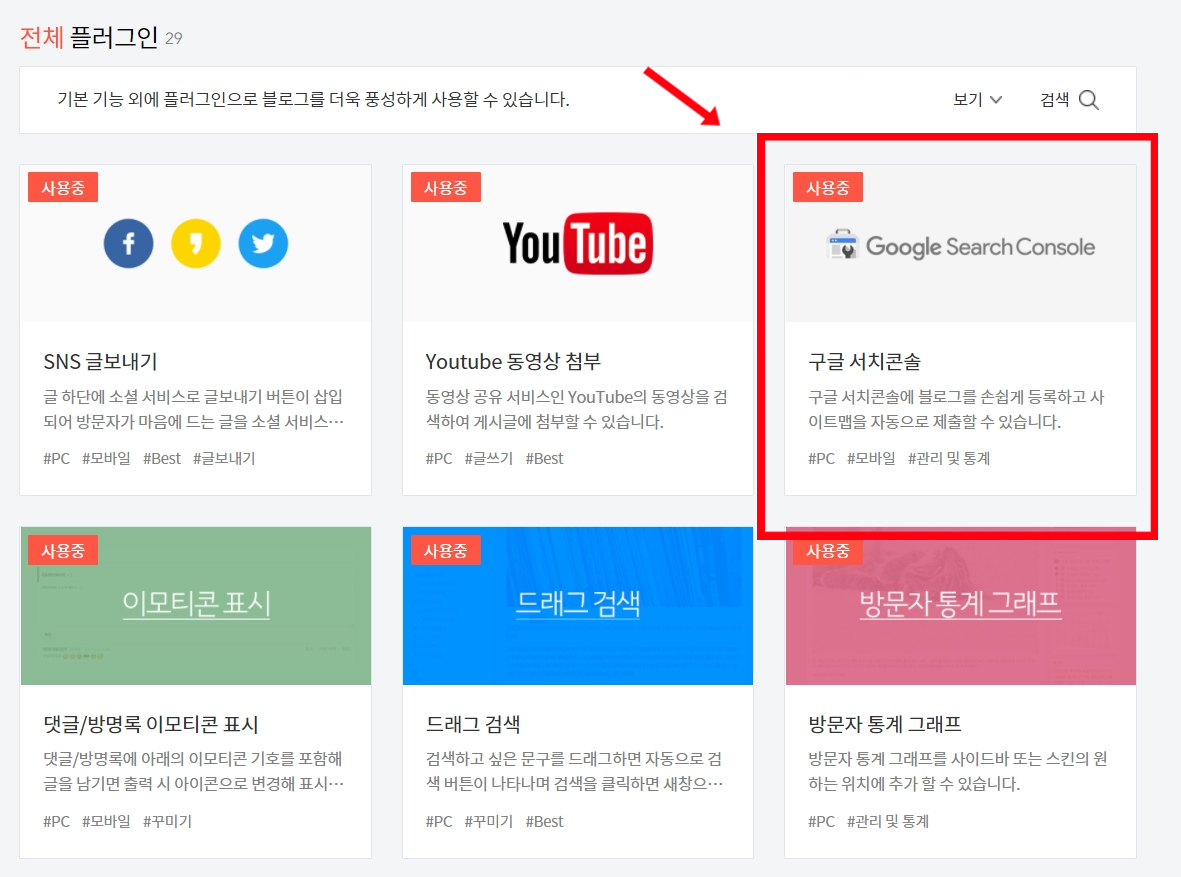Open the SNS 글보내기 plugin title
The height and width of the screenshot is (877, 1181).
[100, 362]
